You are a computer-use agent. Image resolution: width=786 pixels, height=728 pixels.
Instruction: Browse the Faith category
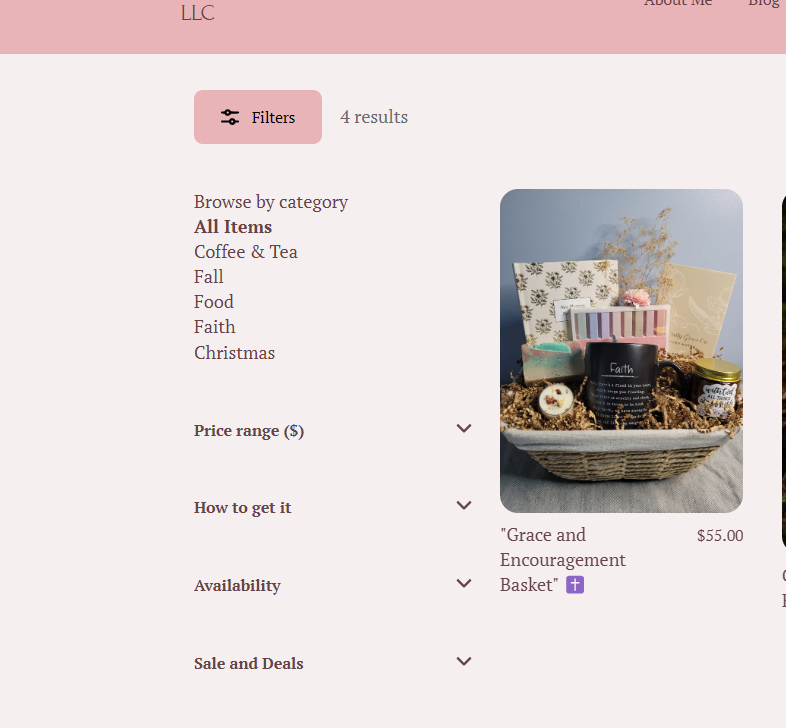pos(215,327)
